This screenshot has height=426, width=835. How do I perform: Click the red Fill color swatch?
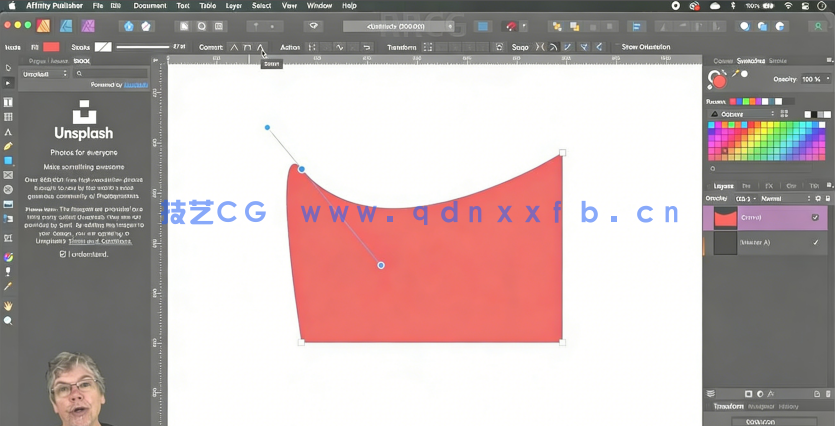tap(52, 47)
